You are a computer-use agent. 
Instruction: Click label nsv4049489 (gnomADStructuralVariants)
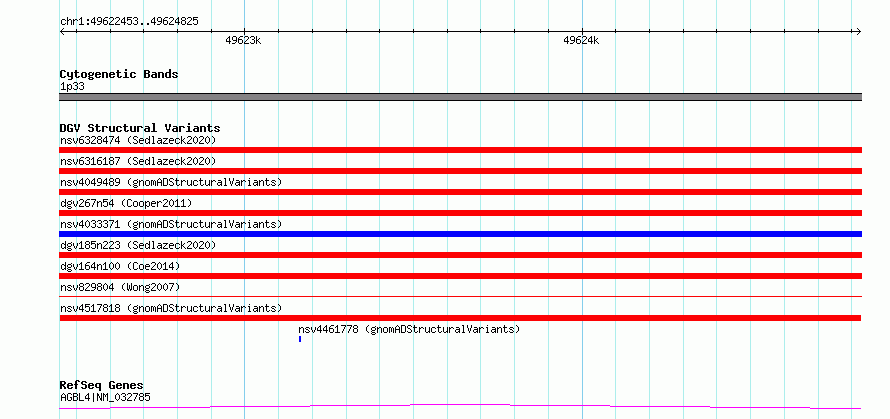(x=171, y=182)
